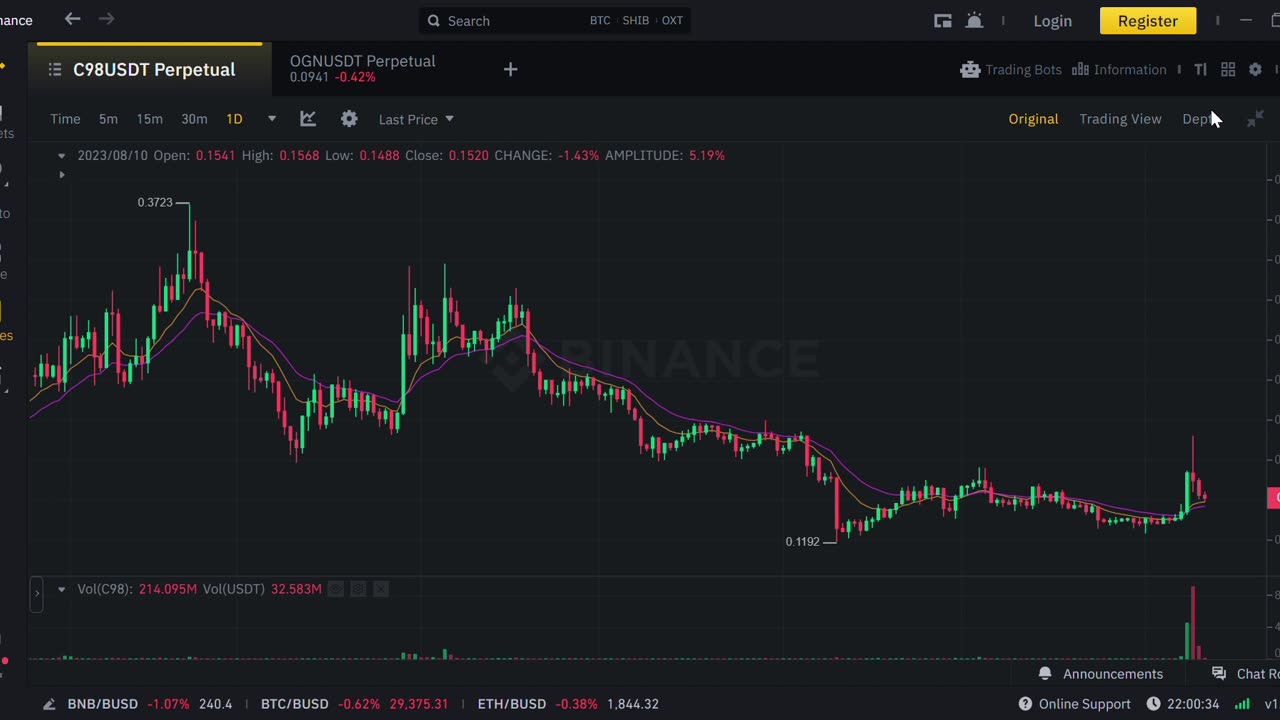The width and height of the screenshot is (1280, 720).
Task: Click the Login link
Action: (x=1052, y=20)
